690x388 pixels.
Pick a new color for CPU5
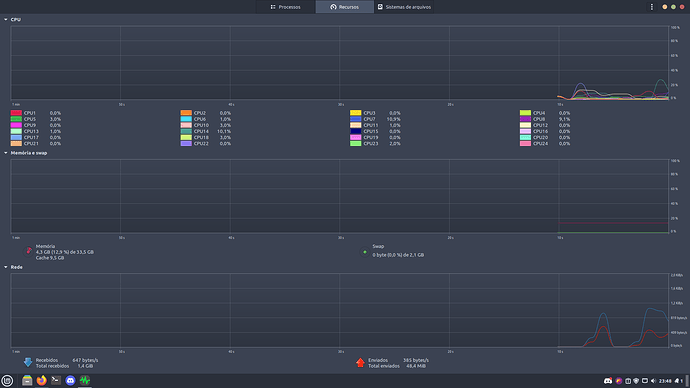[x=16, y=119]
